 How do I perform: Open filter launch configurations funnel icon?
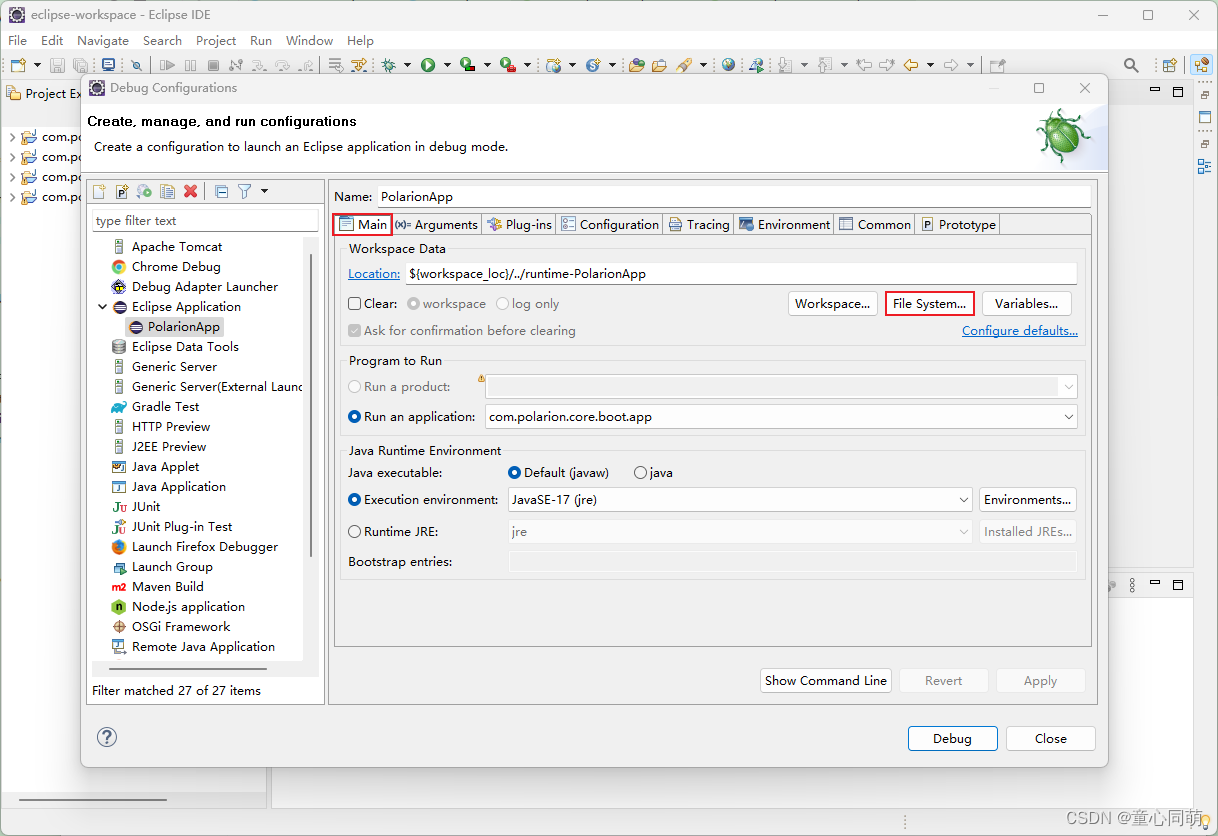click(x=244, y=191)
